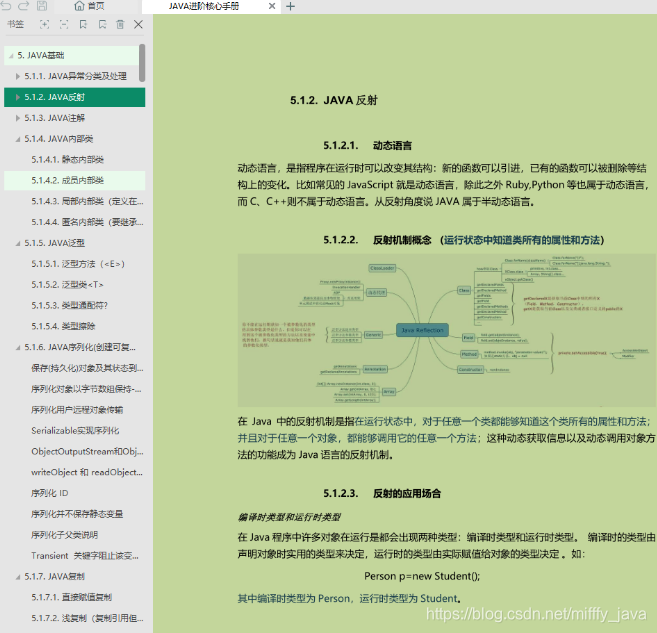Open the 首页 home tab

click(89, 6)
